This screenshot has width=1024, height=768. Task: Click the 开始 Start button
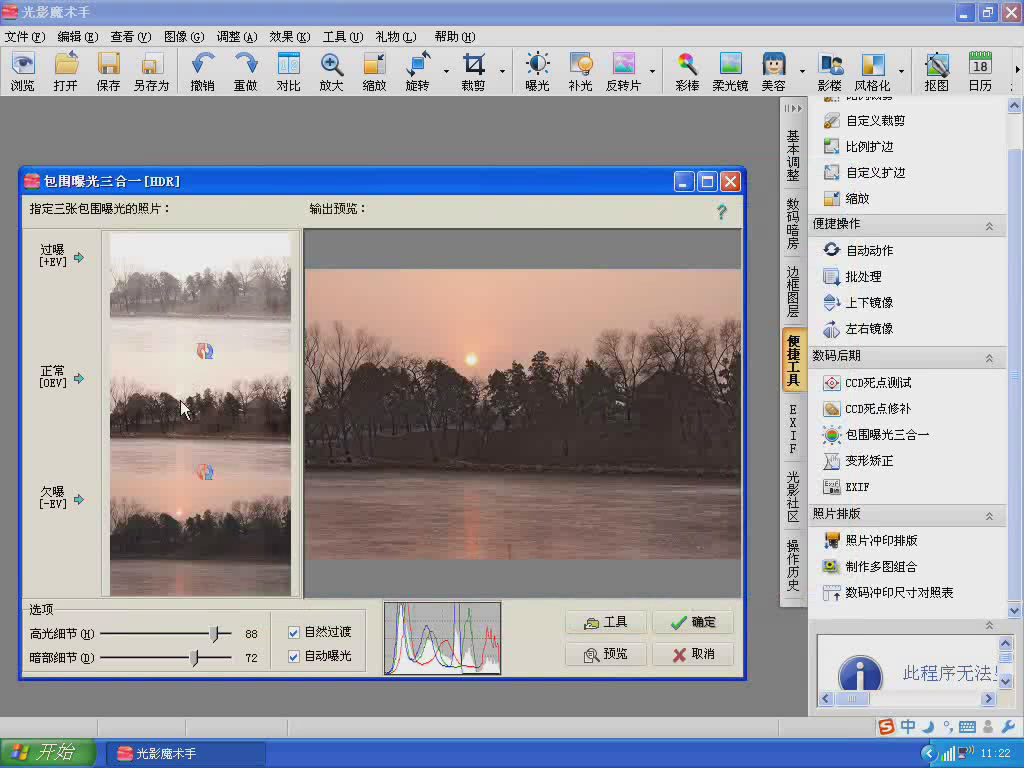pyautogui.click(x=48, y=753)
